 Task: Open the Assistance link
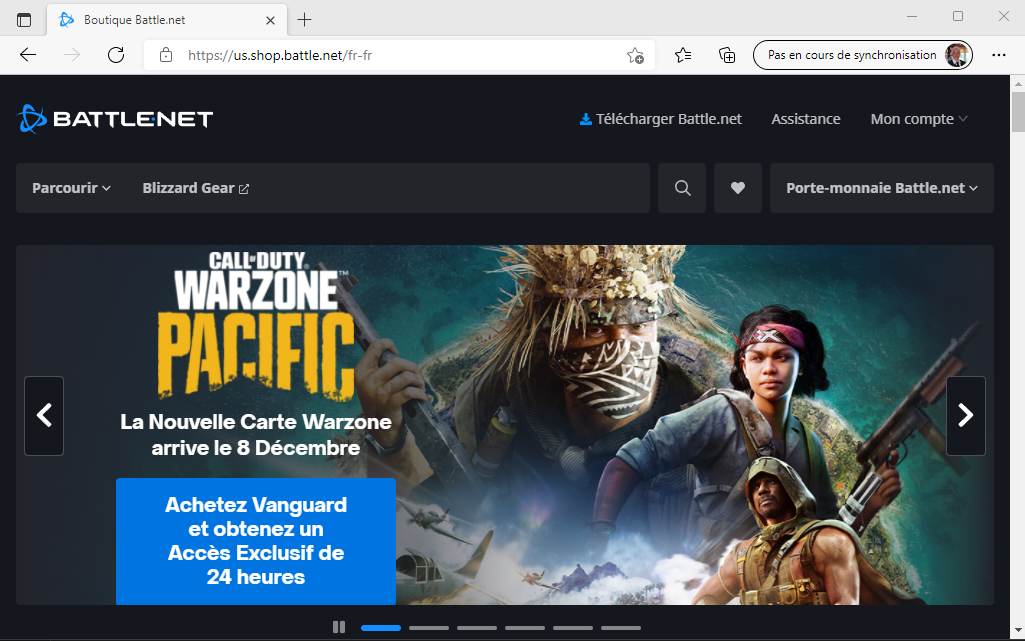coord(805,119)
